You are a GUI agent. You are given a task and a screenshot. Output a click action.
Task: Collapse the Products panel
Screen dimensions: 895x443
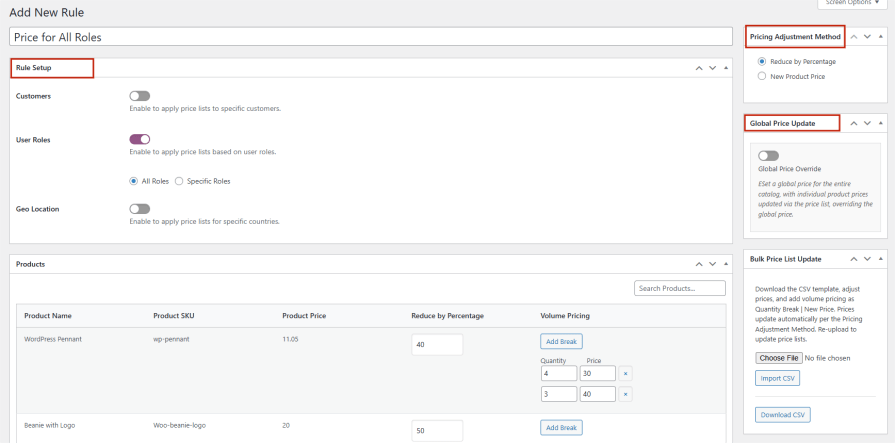coord(725,264)
